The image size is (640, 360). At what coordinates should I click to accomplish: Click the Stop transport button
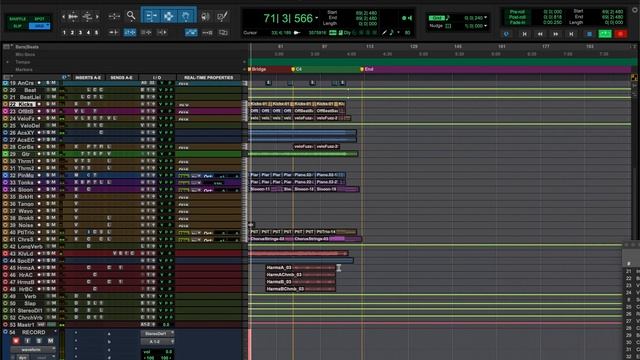pyautogui.click(x=589, y=34)
